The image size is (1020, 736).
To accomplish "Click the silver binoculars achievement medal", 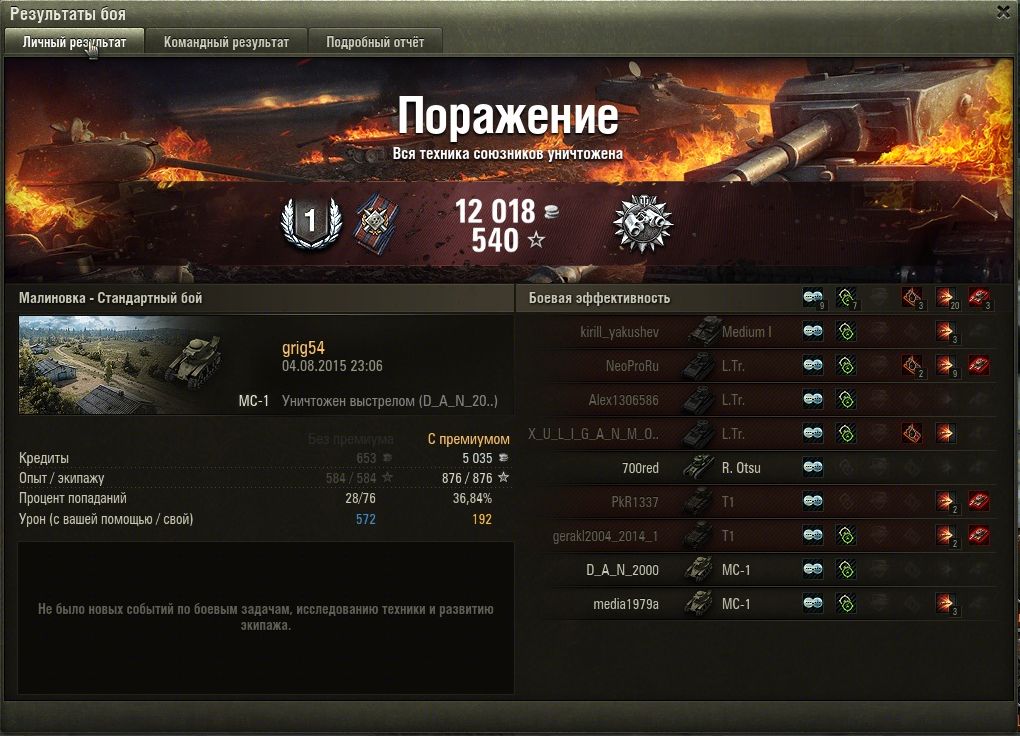I will 643,223.
